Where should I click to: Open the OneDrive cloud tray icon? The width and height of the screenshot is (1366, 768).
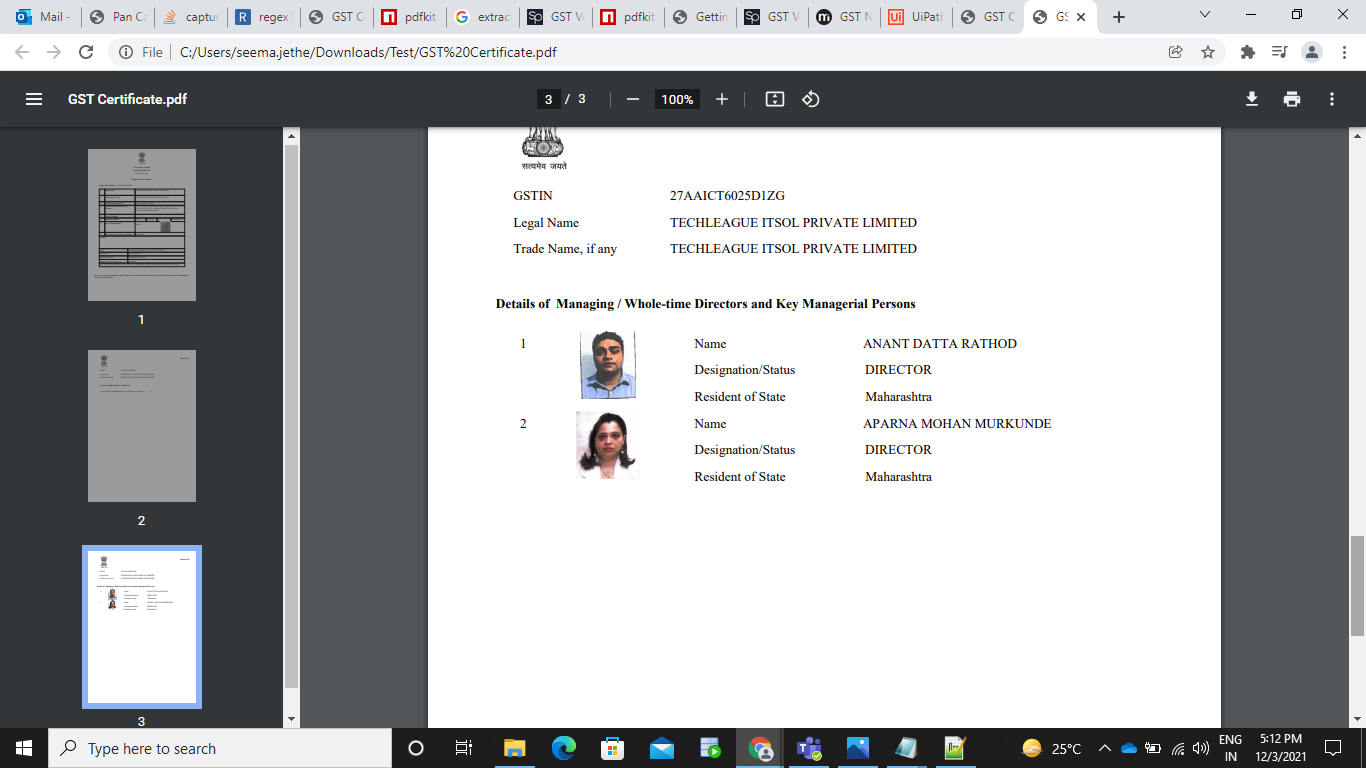tap(1130, 748)
